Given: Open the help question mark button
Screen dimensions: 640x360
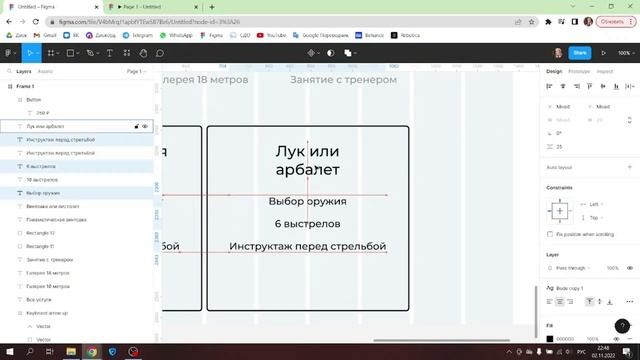Looking at the screenshot, I should pos(622,326).
